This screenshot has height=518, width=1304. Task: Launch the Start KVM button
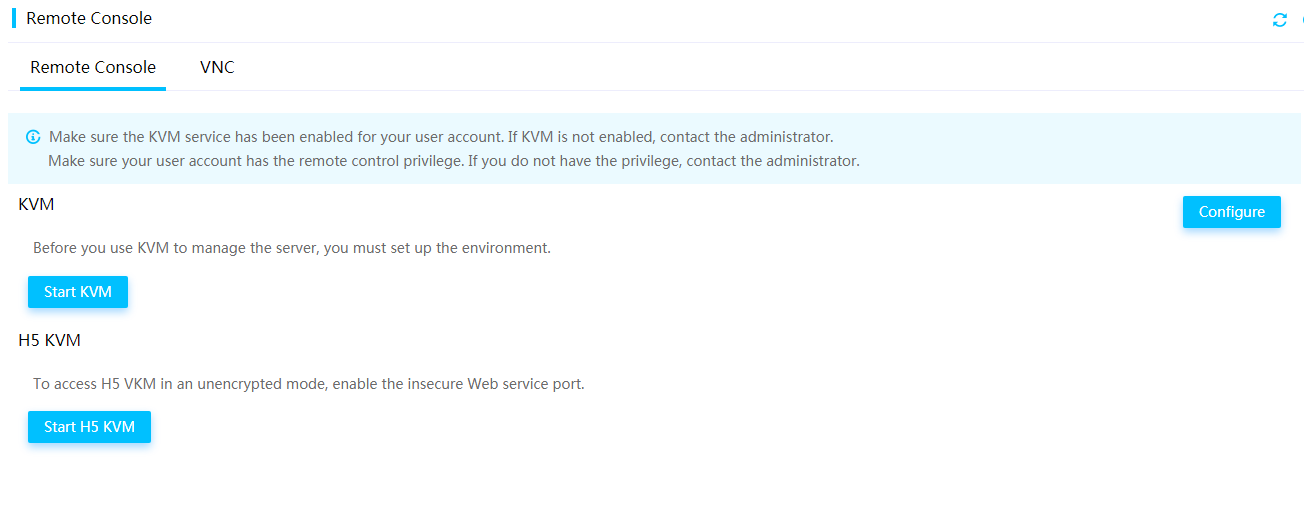pyautogui.click(x=78, y=292)
